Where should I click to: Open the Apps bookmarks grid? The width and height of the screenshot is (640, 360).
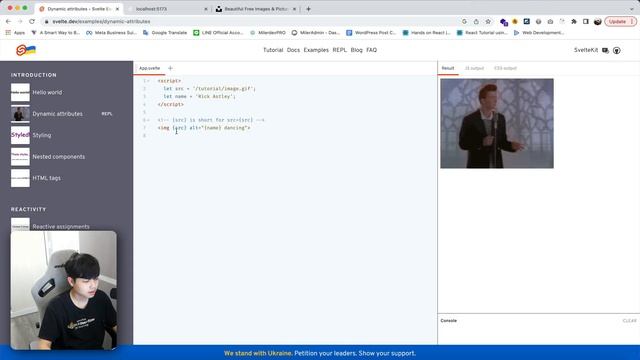(15, 33)
